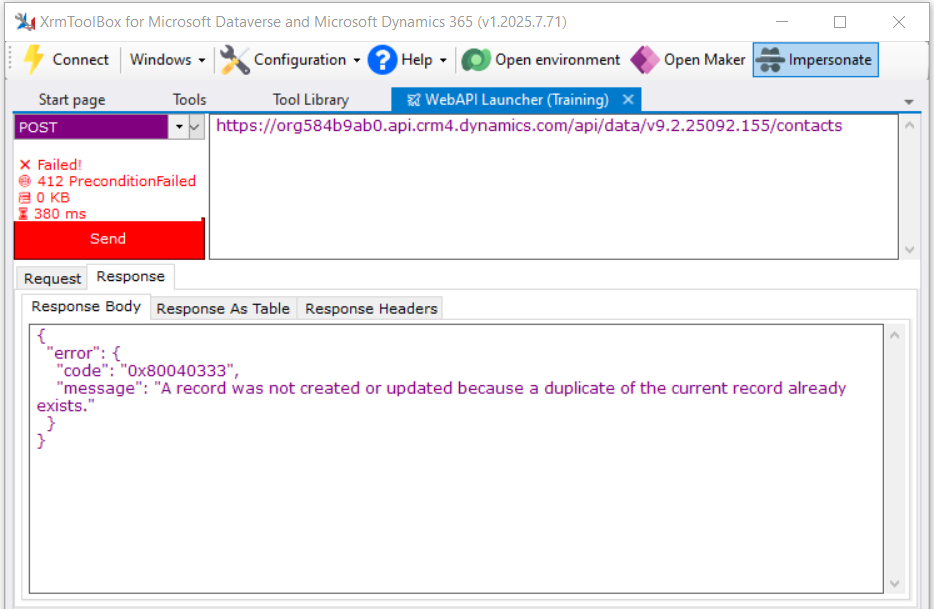Open the Windows dropdown menu
The height and width of the screenshot is (609, 934).
[167, 60]
